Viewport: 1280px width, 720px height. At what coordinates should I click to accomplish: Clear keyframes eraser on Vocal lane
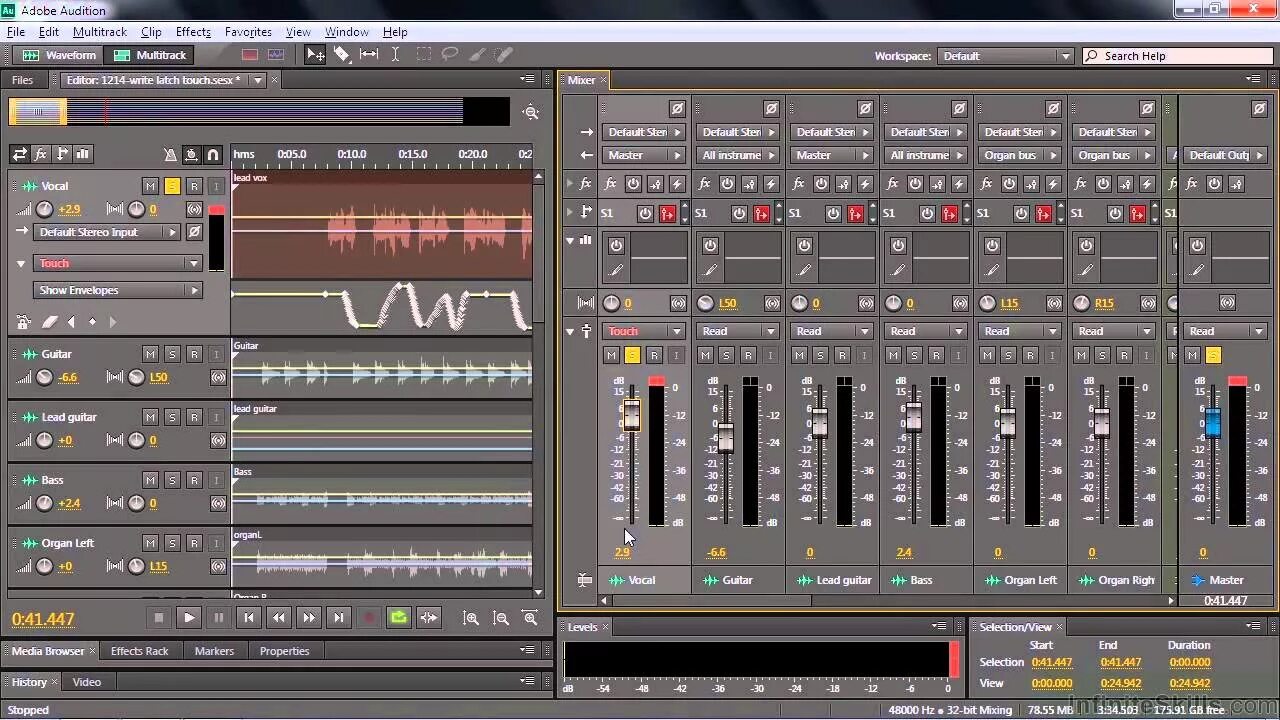pos(49,322)
